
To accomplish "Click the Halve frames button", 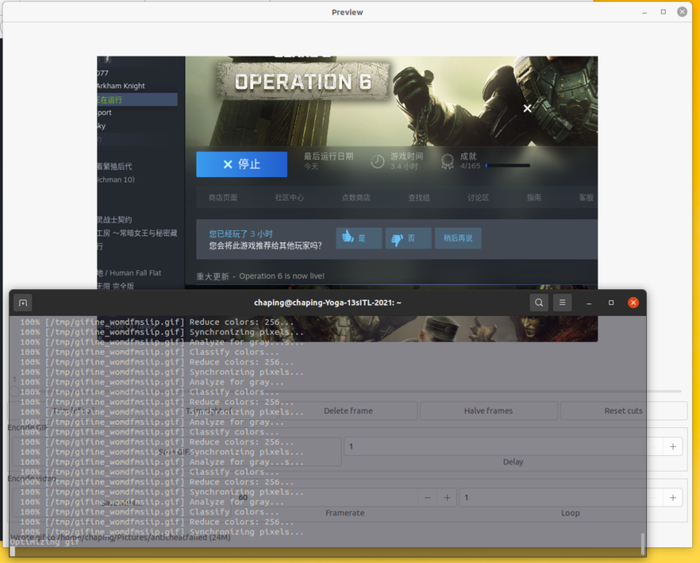I will 488,411.
